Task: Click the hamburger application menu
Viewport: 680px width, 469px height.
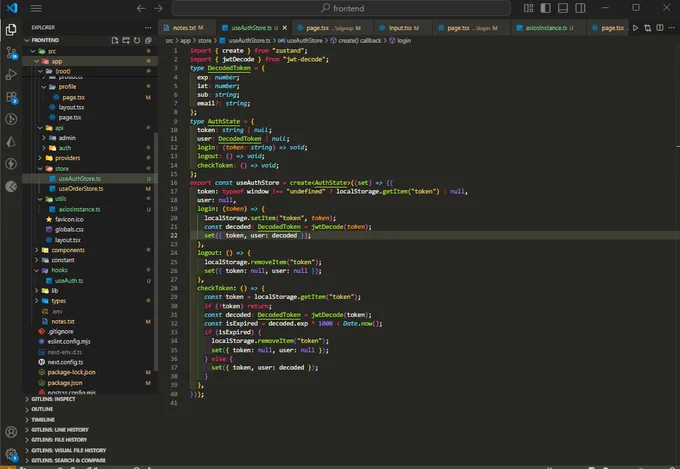Action: [36, 8]
